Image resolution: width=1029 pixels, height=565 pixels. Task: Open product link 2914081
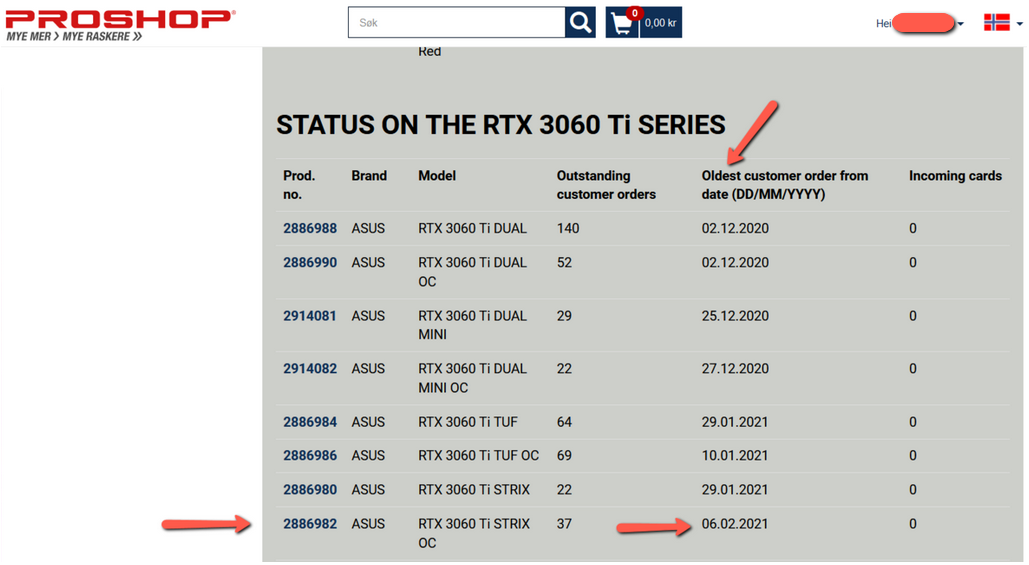coord(310,316)
